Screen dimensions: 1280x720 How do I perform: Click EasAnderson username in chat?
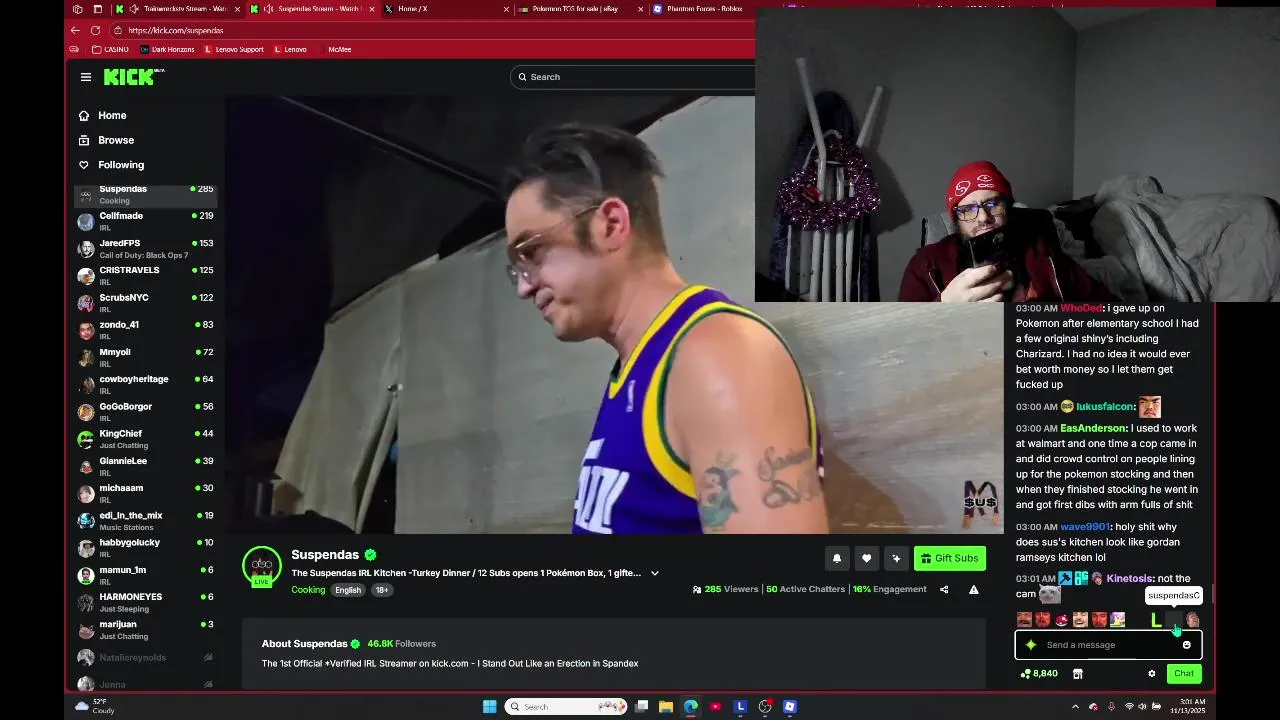tap(1093, 428)
